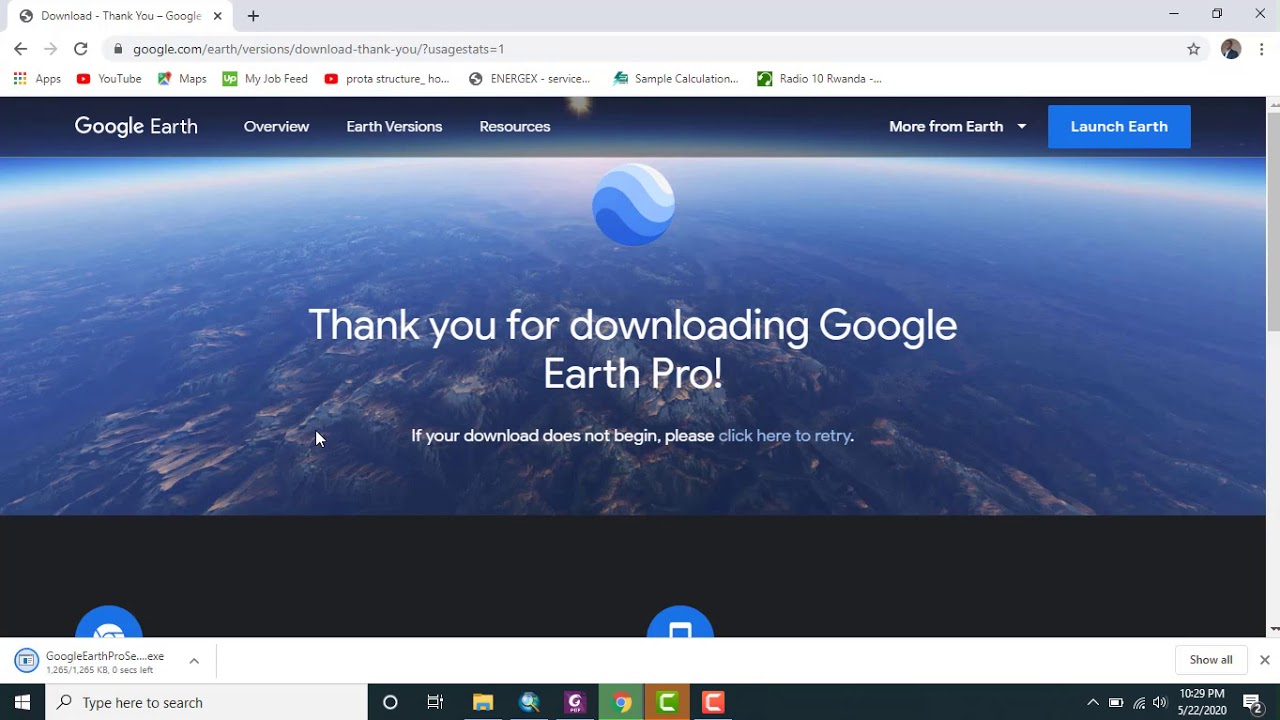Close the downloads bar
This screenshot has width=1280, height=720.
1265,660
